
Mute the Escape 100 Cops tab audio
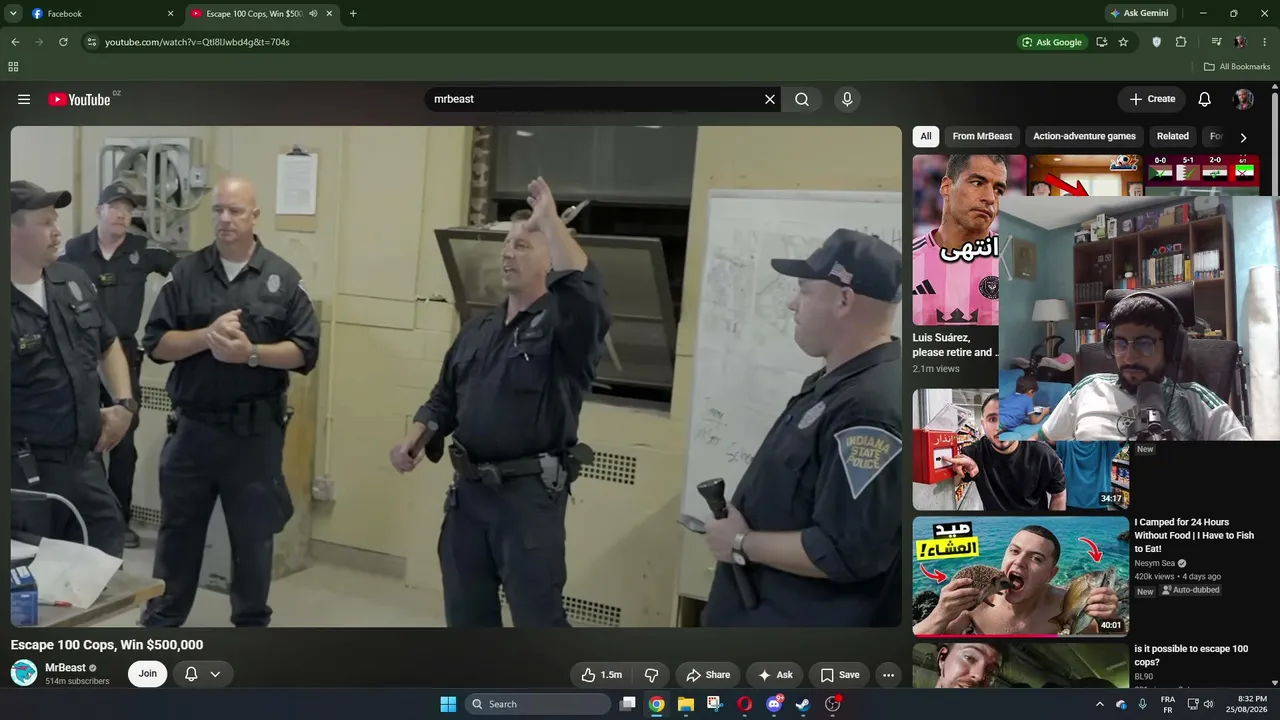pyautogui.click(x=313, y=14)
